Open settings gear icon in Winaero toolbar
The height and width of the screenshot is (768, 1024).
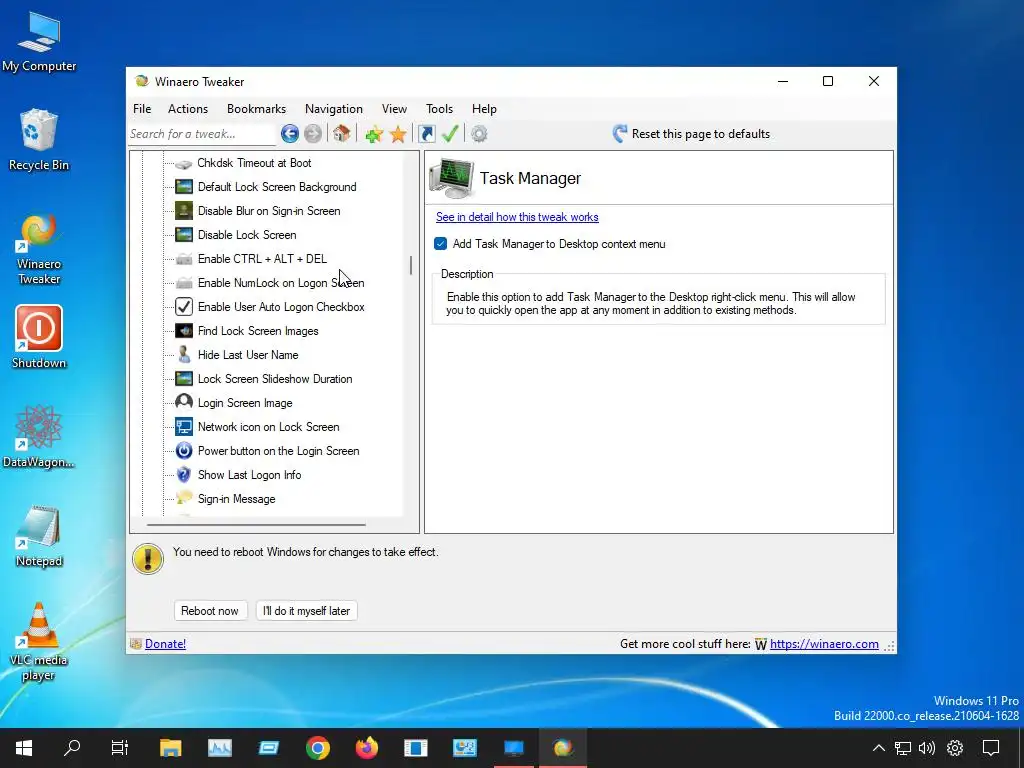(x=479, y=134)
